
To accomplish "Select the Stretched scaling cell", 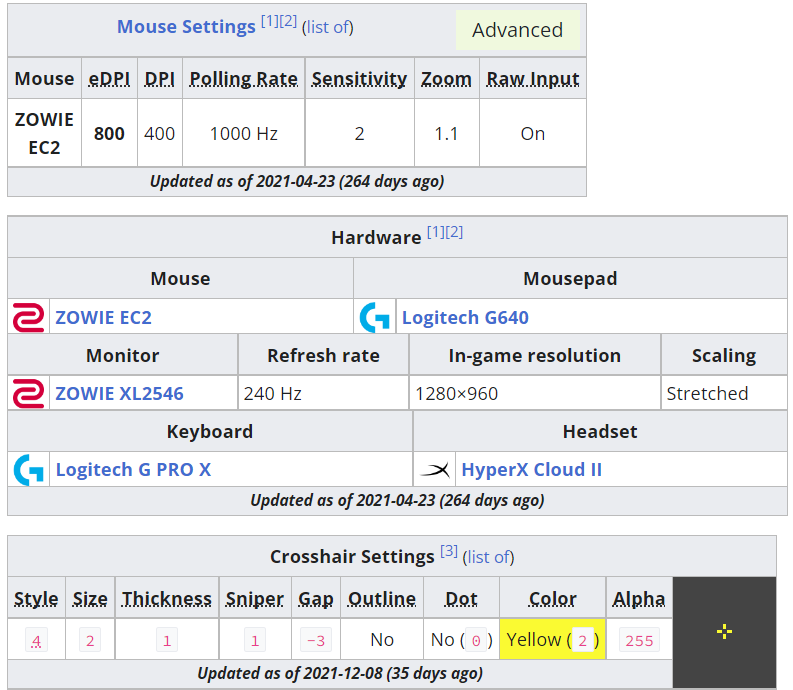I will point(724,393).
